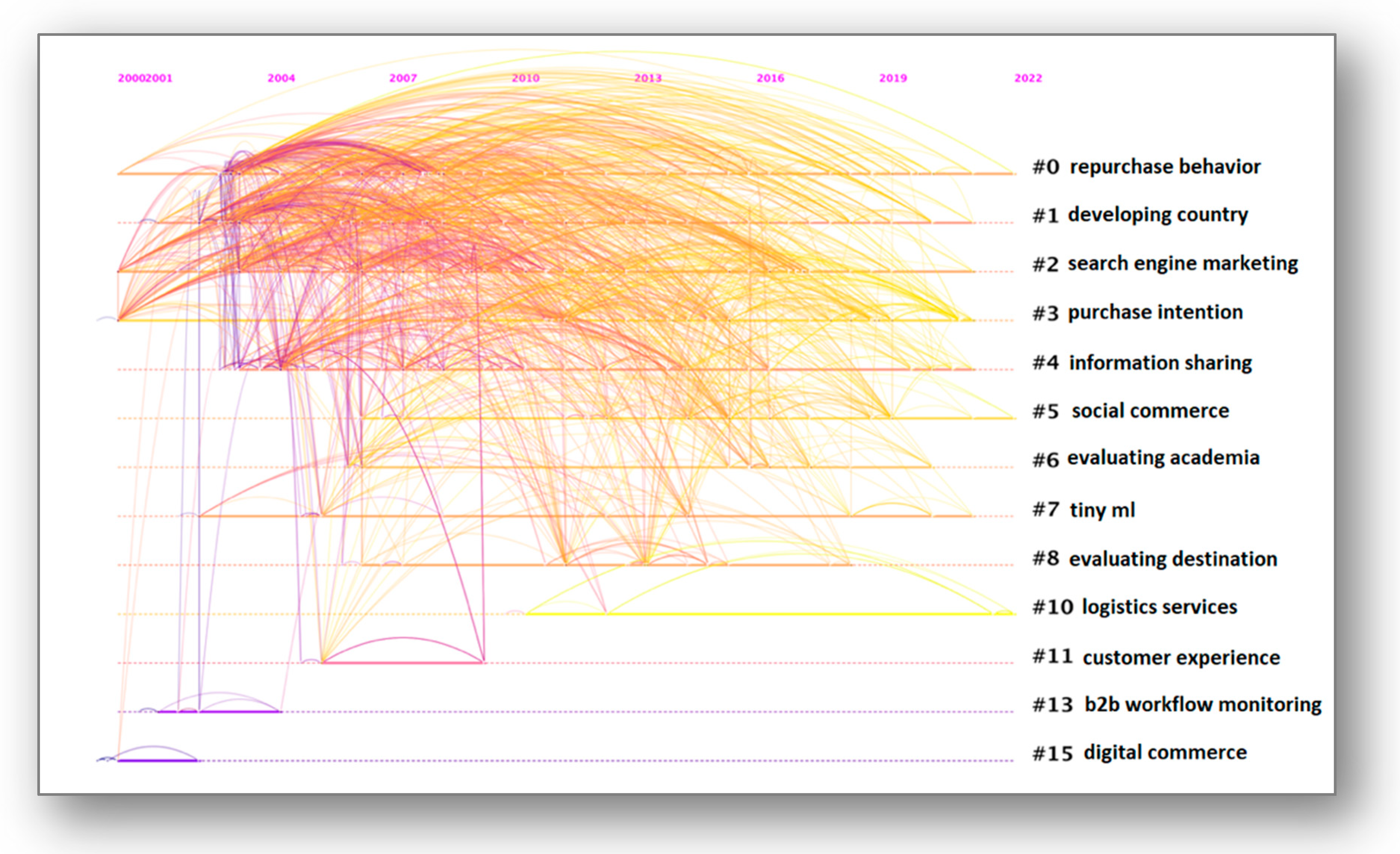
Task: Click the #2 search engine marketing label
Action: 1165,264
